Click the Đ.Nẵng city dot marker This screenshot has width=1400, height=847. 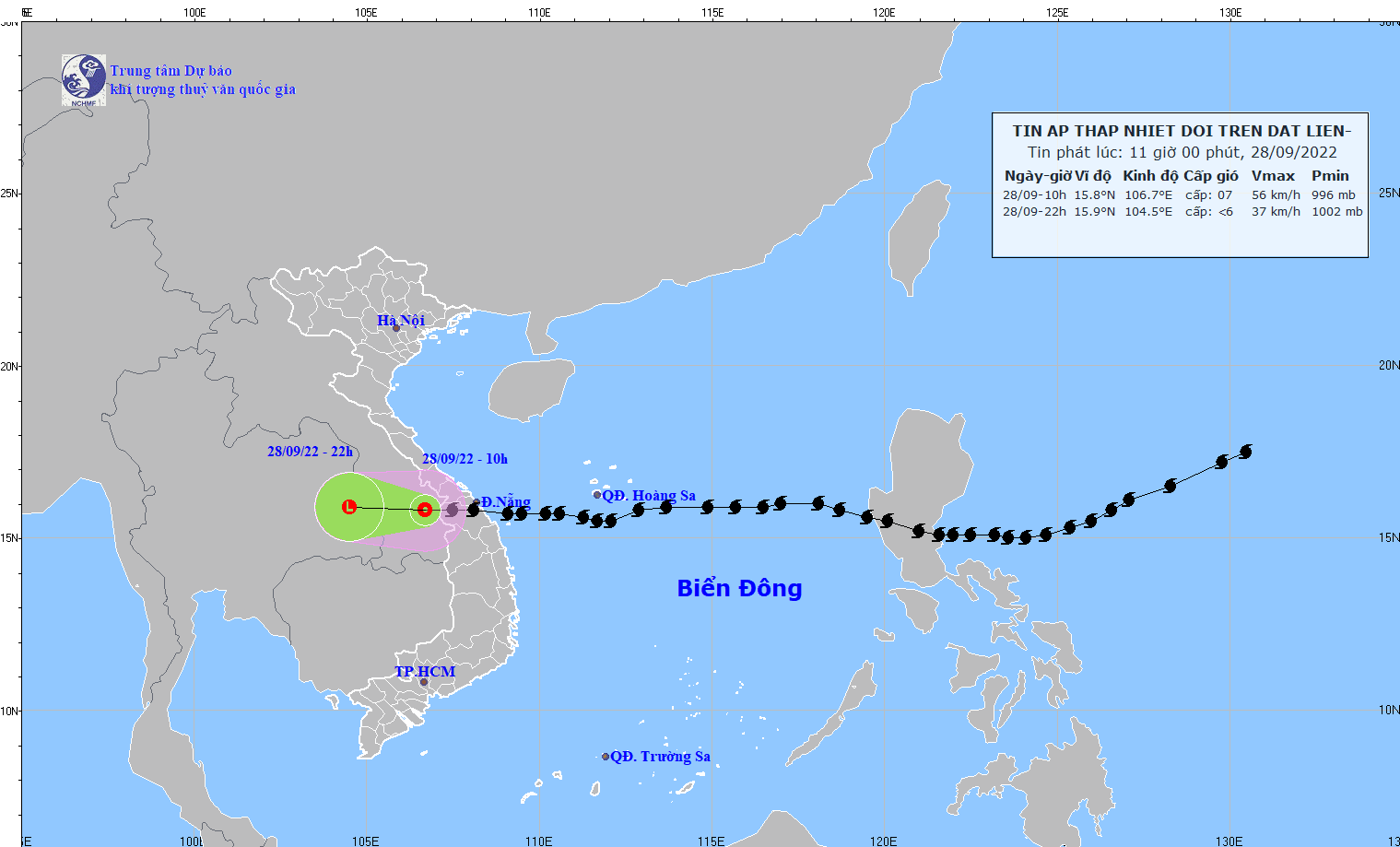click(x=476, y=502)
